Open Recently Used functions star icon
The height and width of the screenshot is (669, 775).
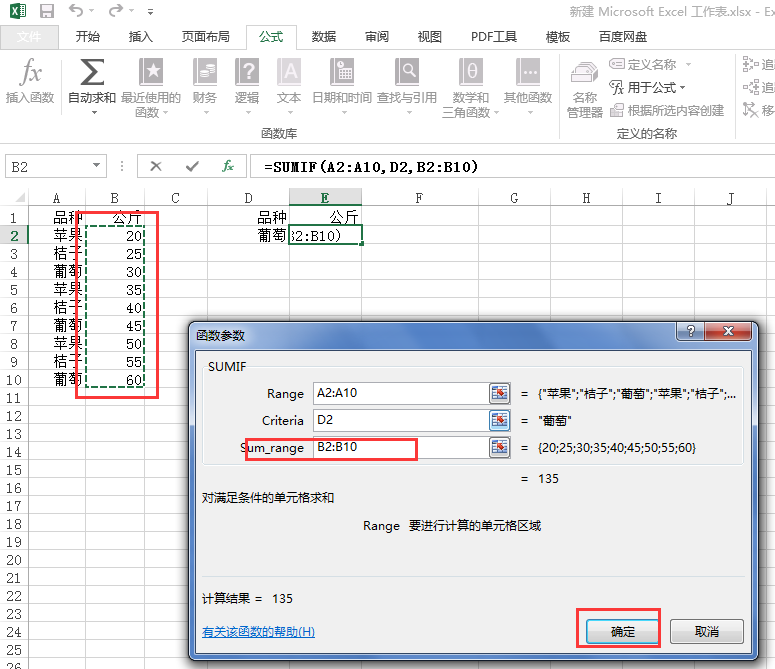point(151,72)
